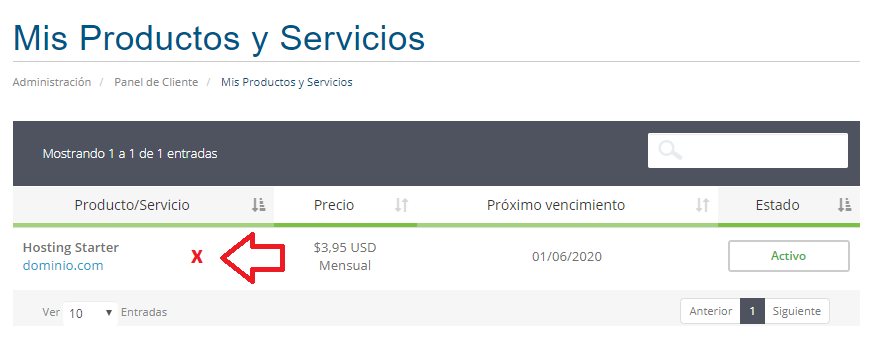
Task: Click the sort icon beside Producto/Servicio
Action: (258, 205)
